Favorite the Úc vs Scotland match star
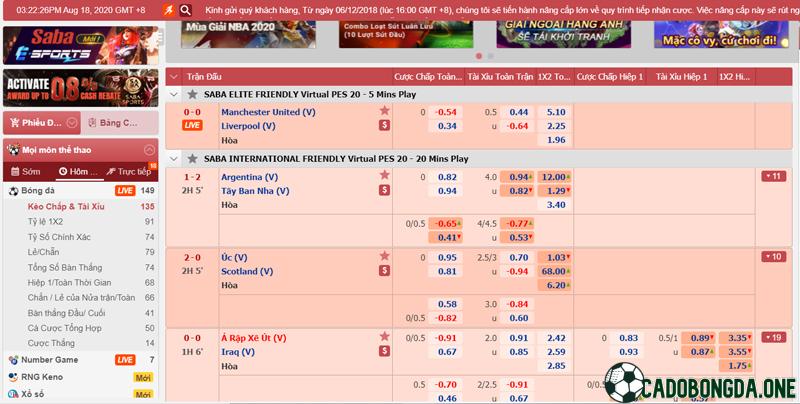Screen dimensions: 800x404 tap(384, 256)
